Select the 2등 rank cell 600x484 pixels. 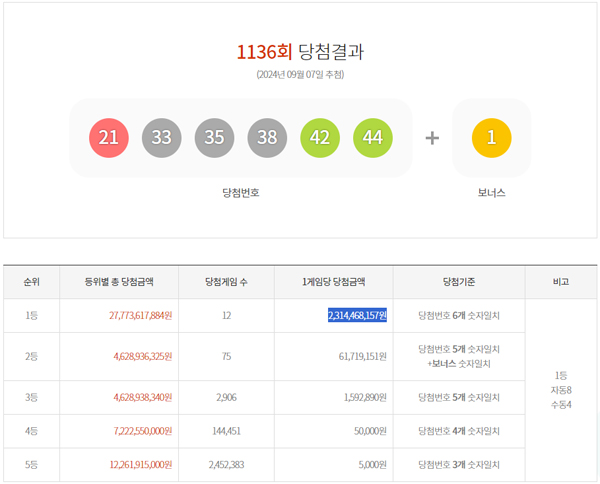(32, 356)
